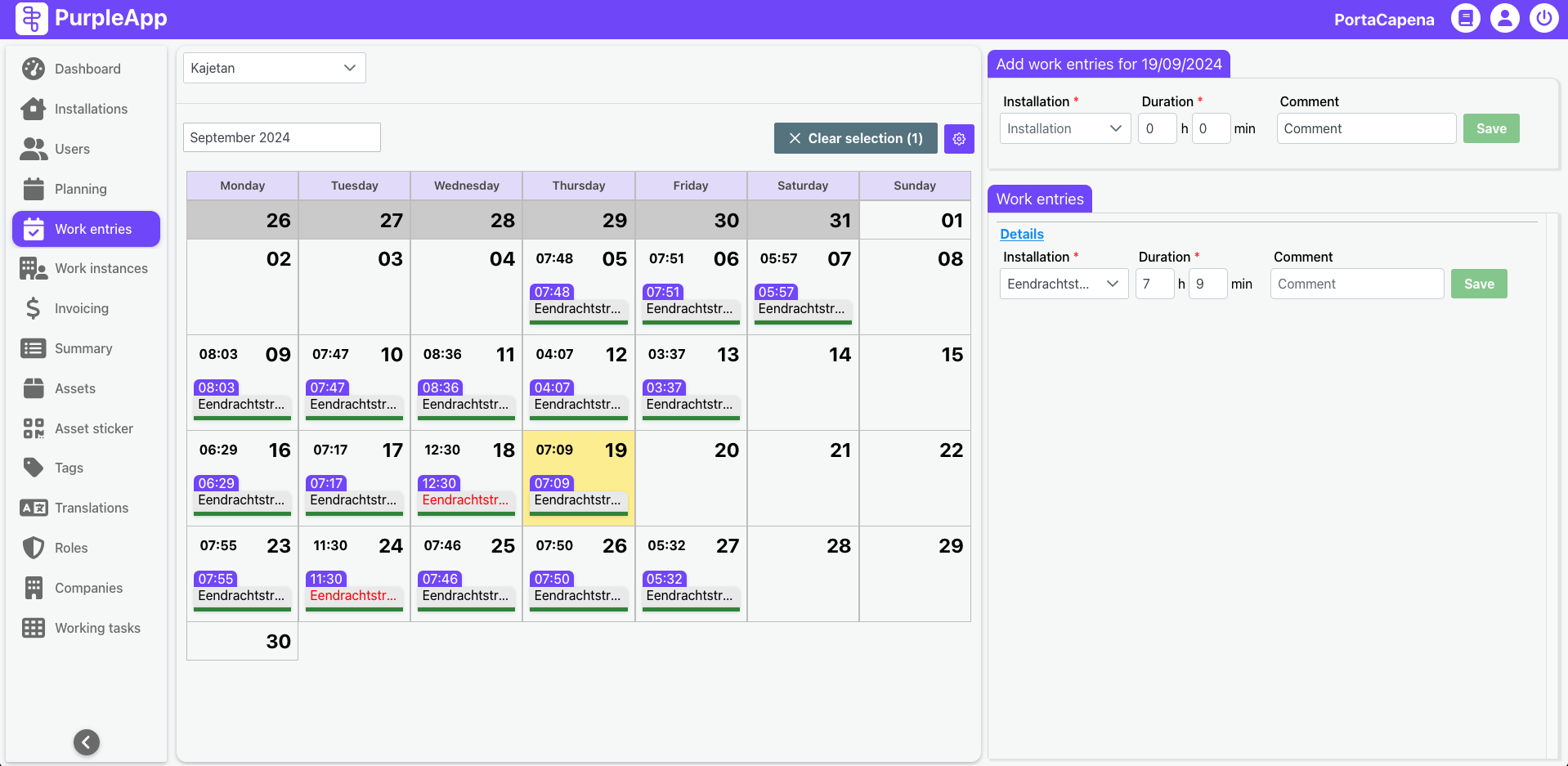Open calendar settings gear button
Image resolution: width=1568 pixels, height=766 pixels.
pos(959,139)
